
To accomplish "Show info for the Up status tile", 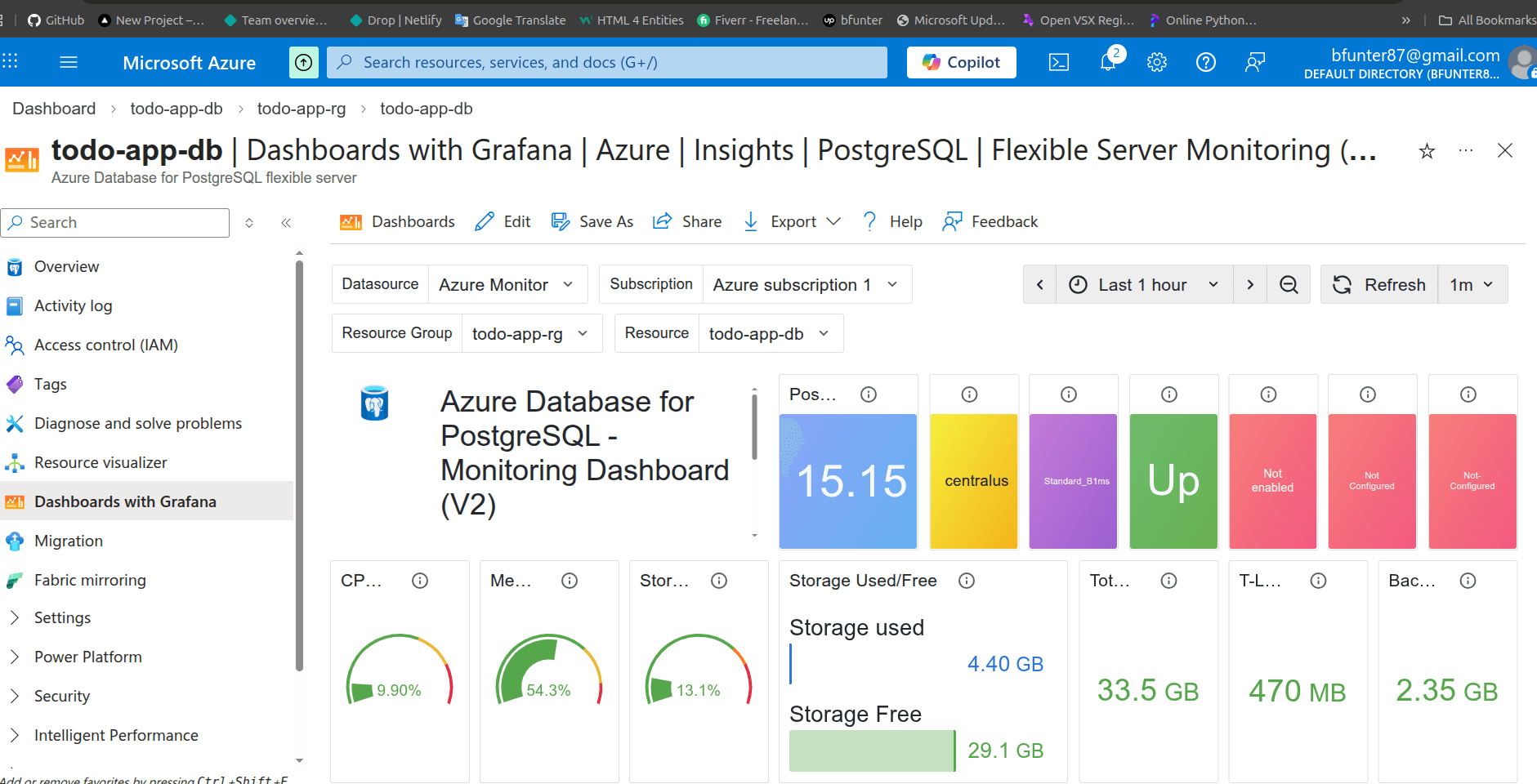I will point(1170,394).
